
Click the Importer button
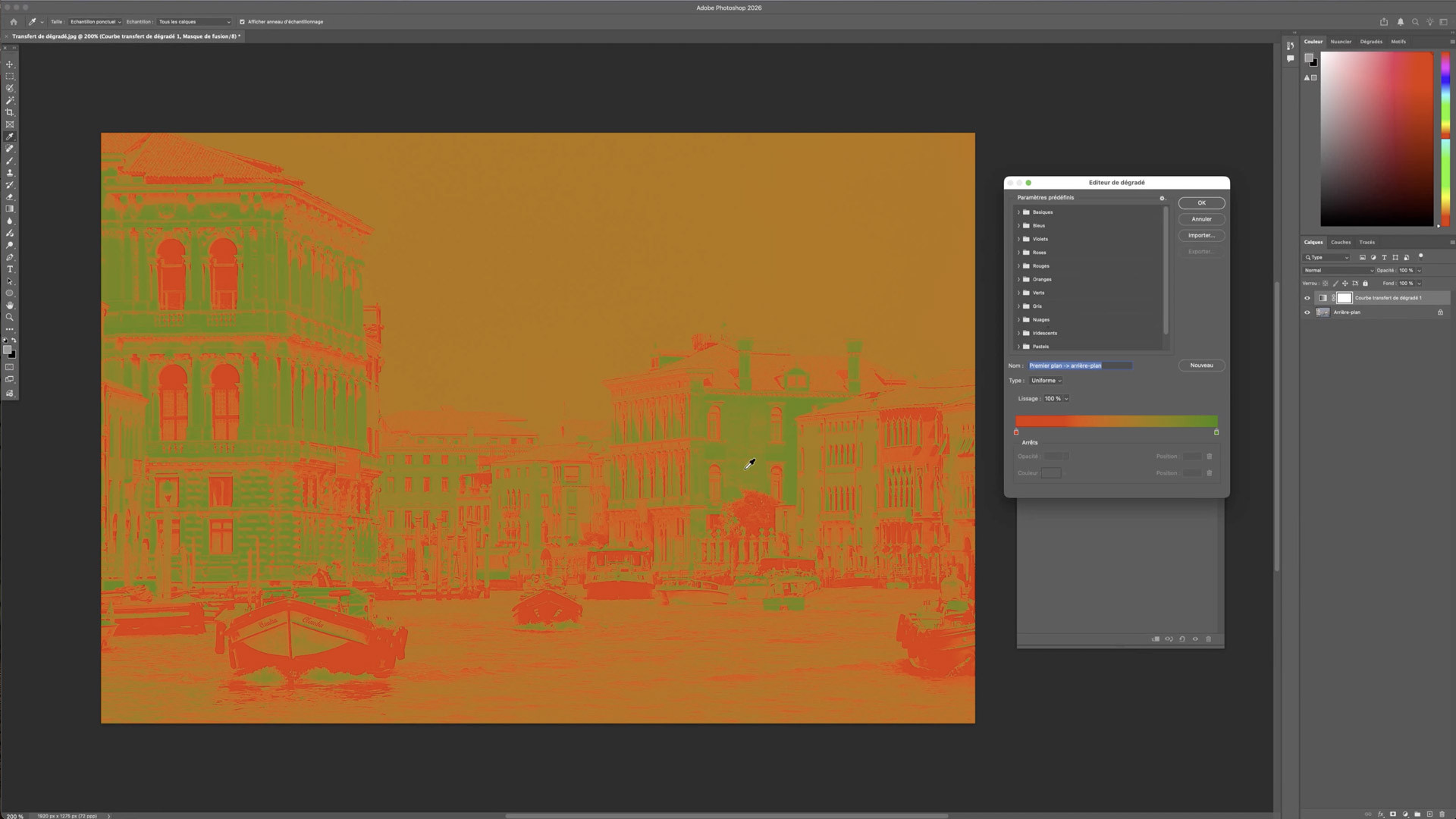(x=1201, y=236)
